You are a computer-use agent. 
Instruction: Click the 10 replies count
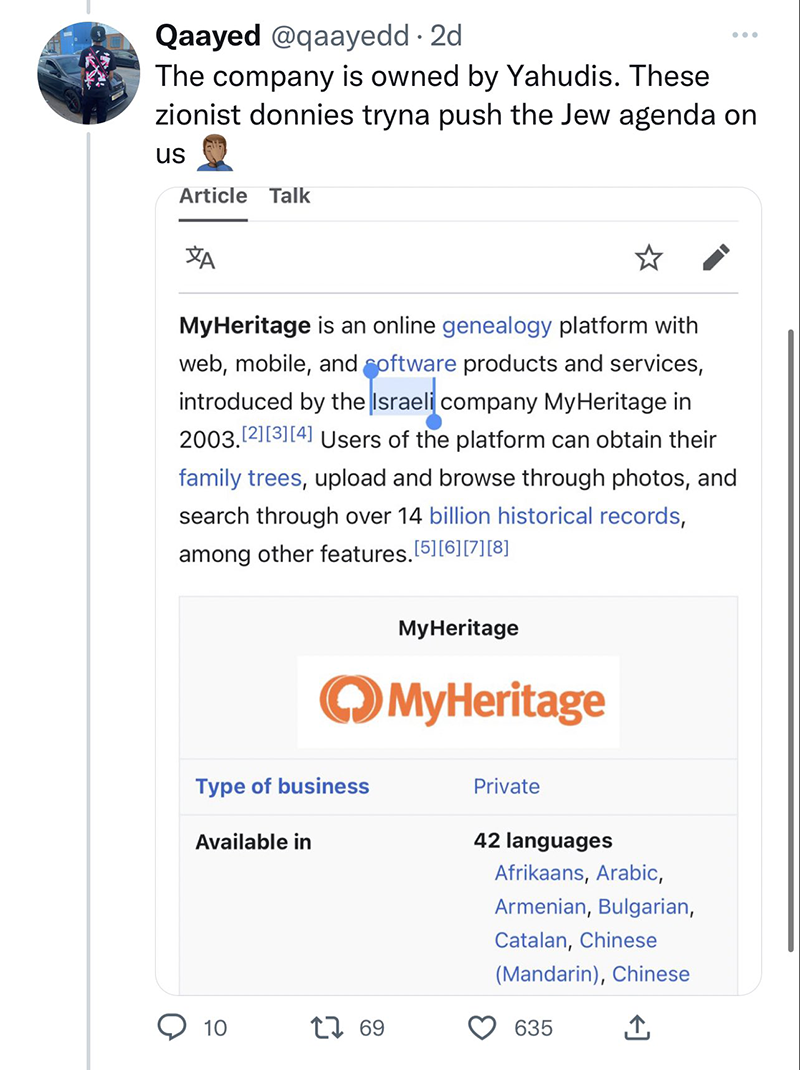click(x=215, y=1028)
